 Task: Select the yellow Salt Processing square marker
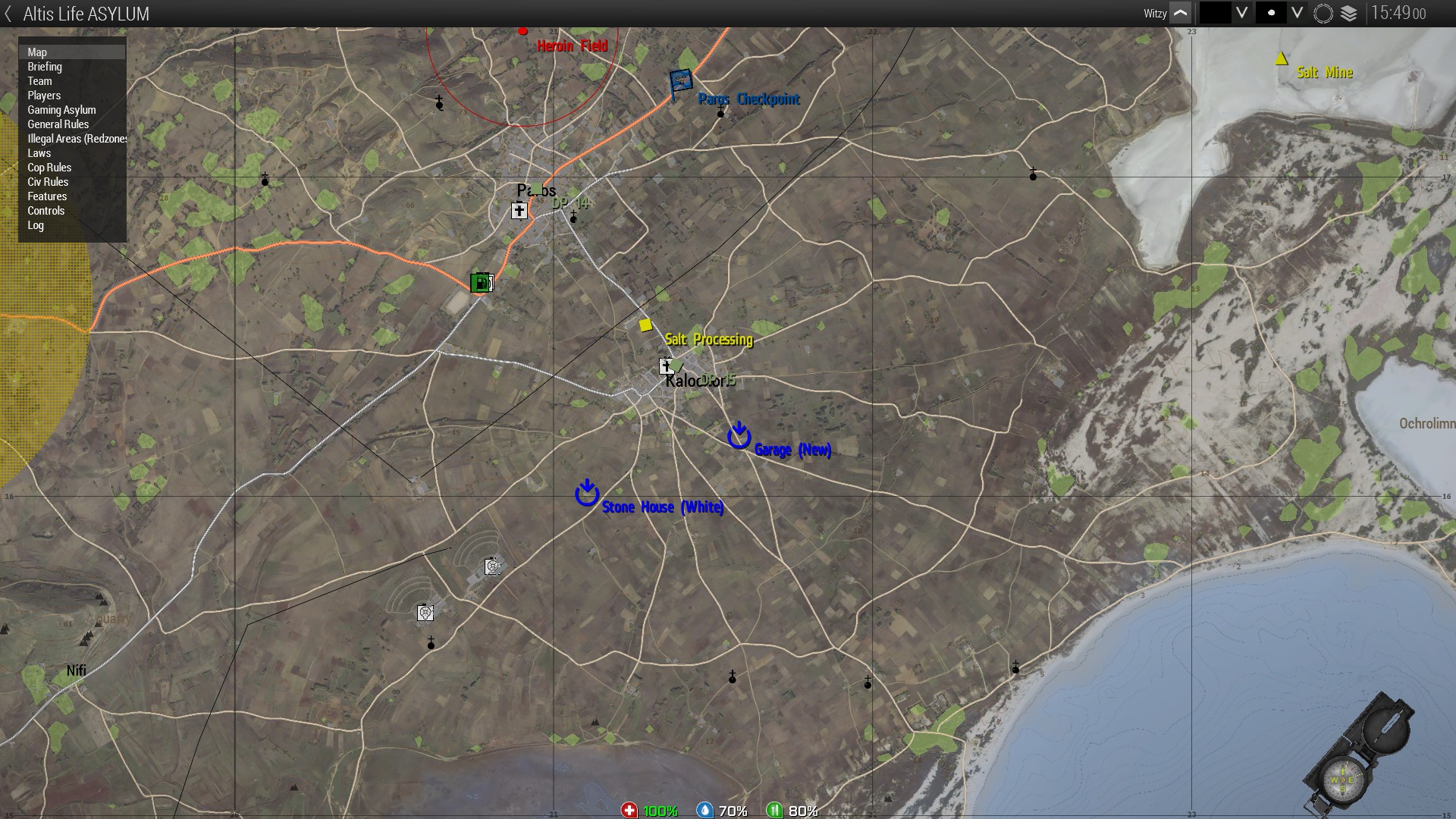click(x=645, y=325)
